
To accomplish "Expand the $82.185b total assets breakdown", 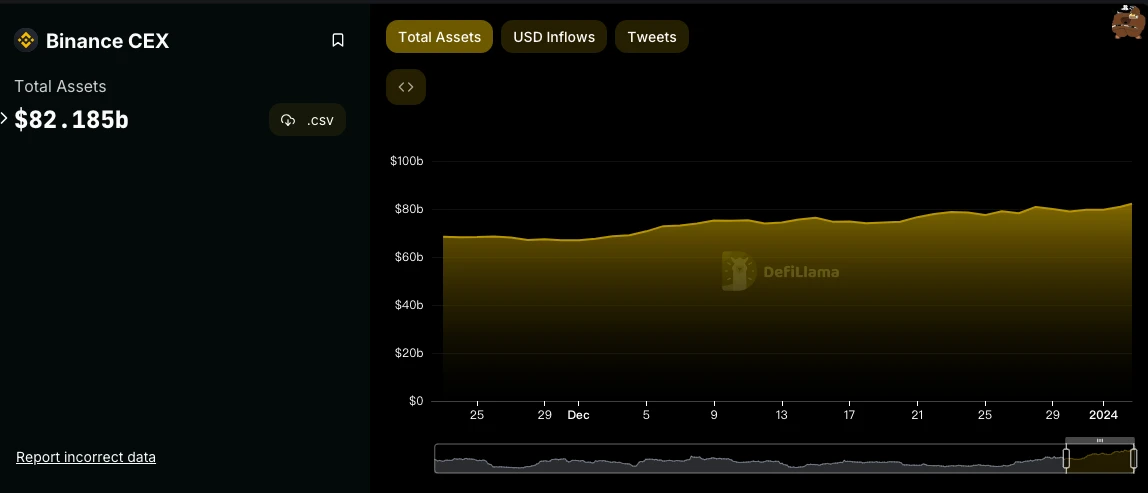I will coord(5,118).
